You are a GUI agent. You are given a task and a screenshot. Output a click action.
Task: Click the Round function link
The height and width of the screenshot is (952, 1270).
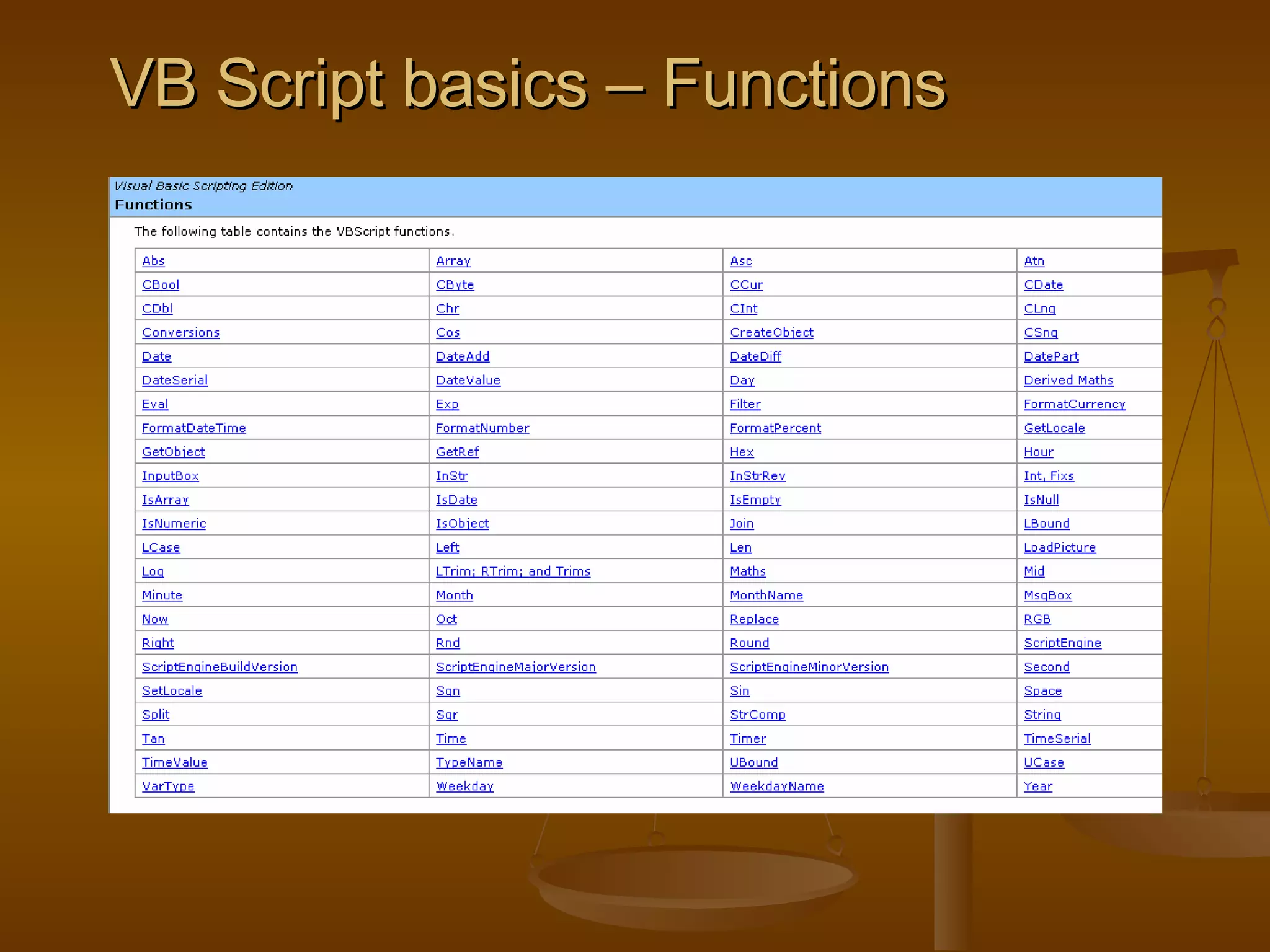click(x=750, y=643)
